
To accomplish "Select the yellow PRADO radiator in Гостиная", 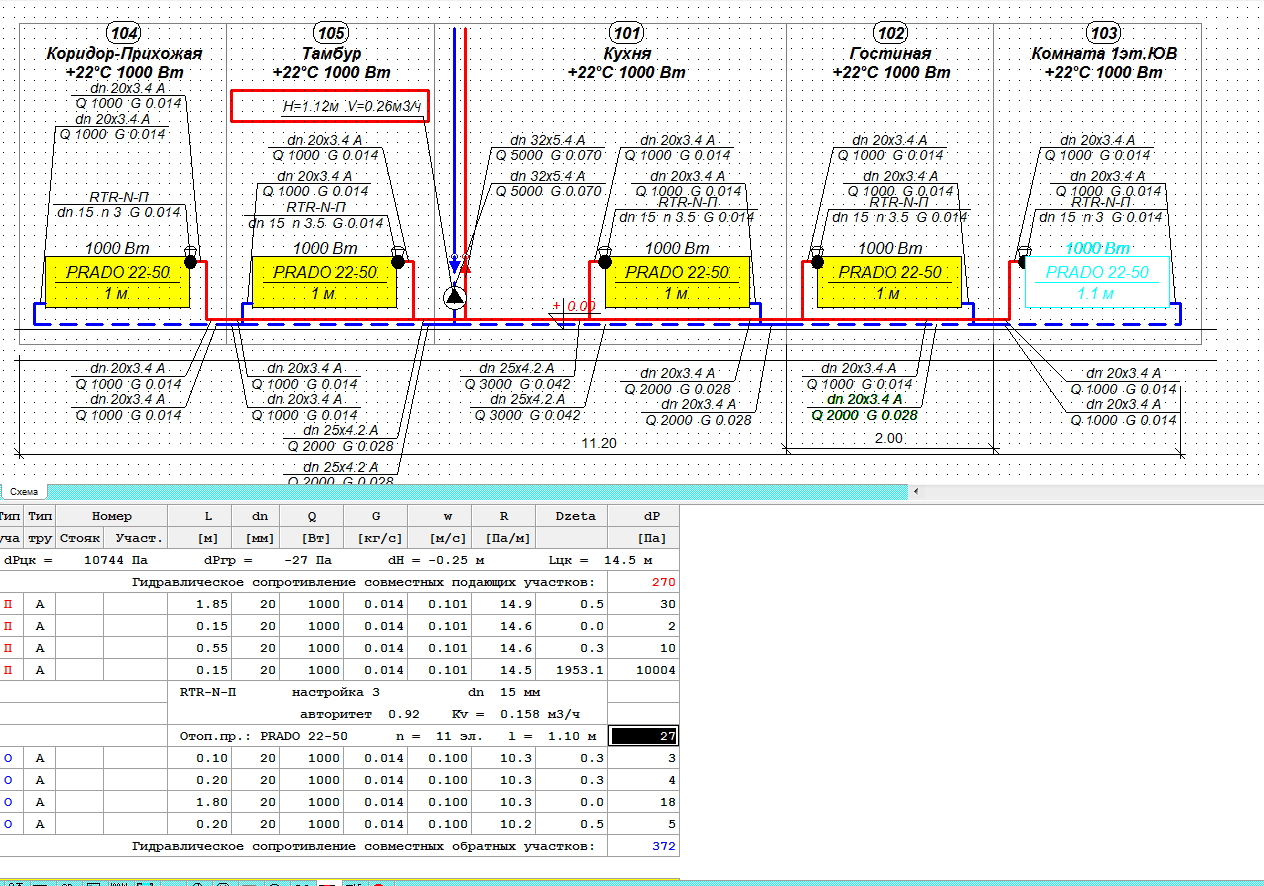I will pos(889,282).
